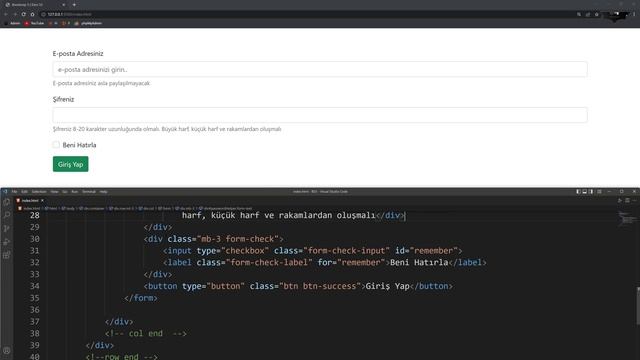Screen dimensions: 640x360
Task: Toggle VS Code secondary side bar layout icon
Action: (591, 191)
